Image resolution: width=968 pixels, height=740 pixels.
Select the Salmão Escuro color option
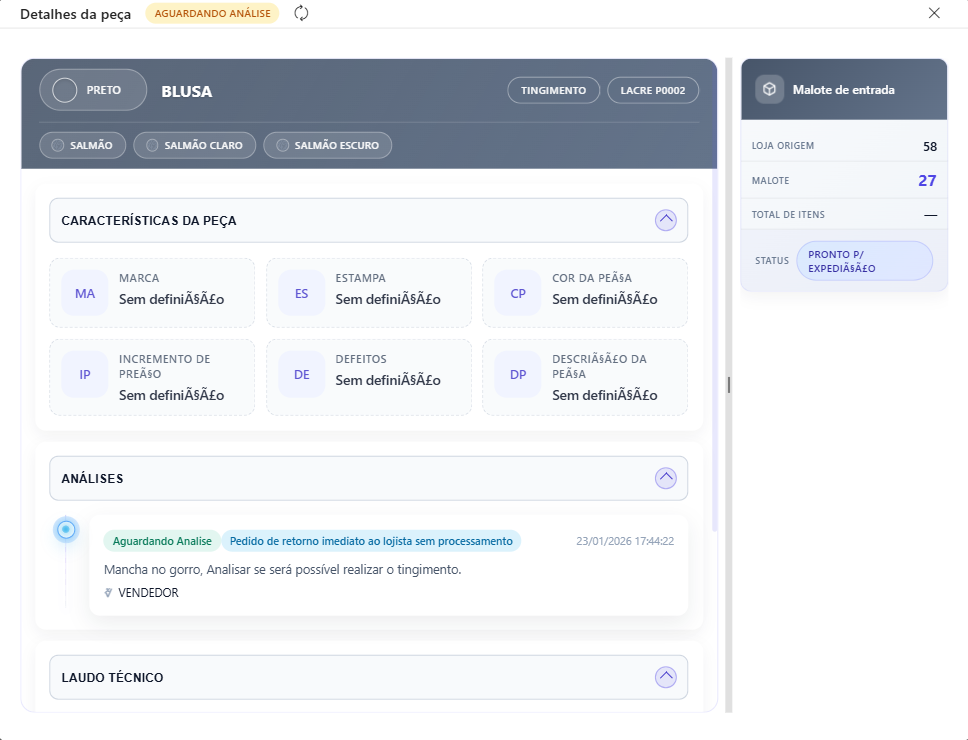pos(328,145)
